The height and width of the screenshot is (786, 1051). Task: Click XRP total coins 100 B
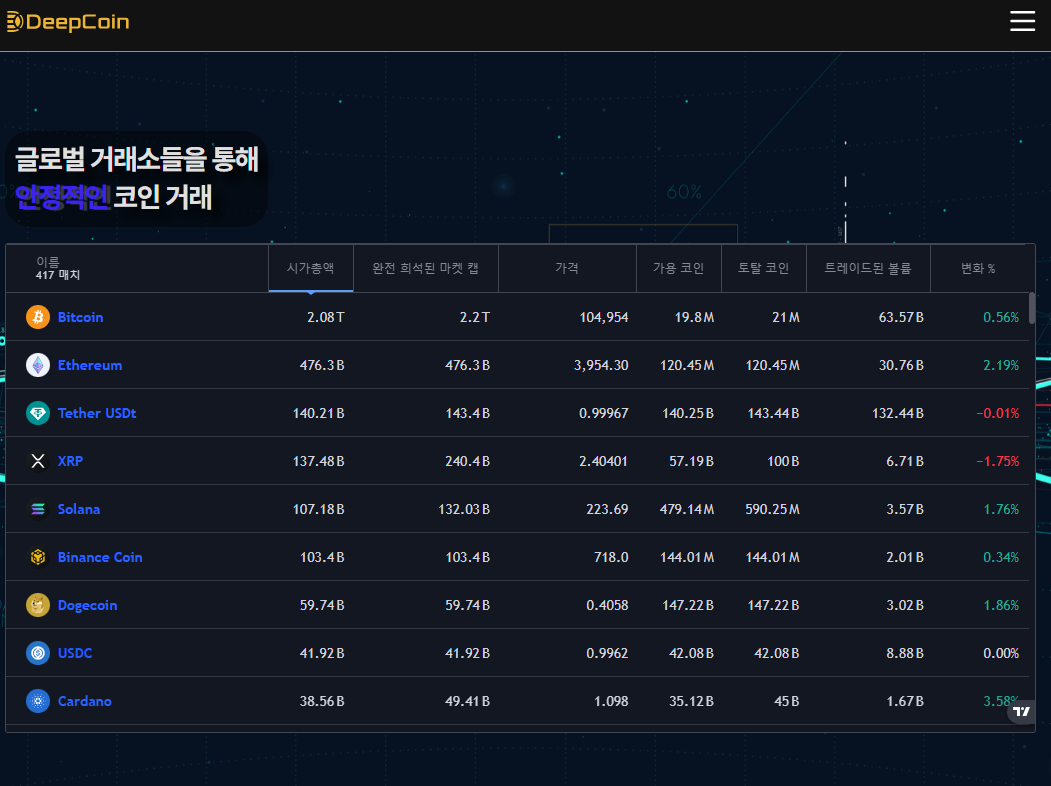[x=783, y=461]
